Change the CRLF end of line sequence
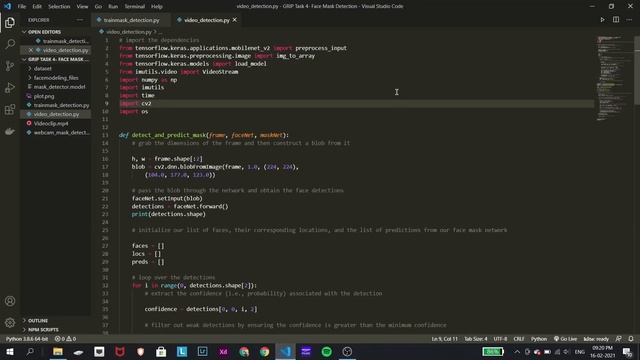Viewport: 640px width, 360px height. [519, 339]
